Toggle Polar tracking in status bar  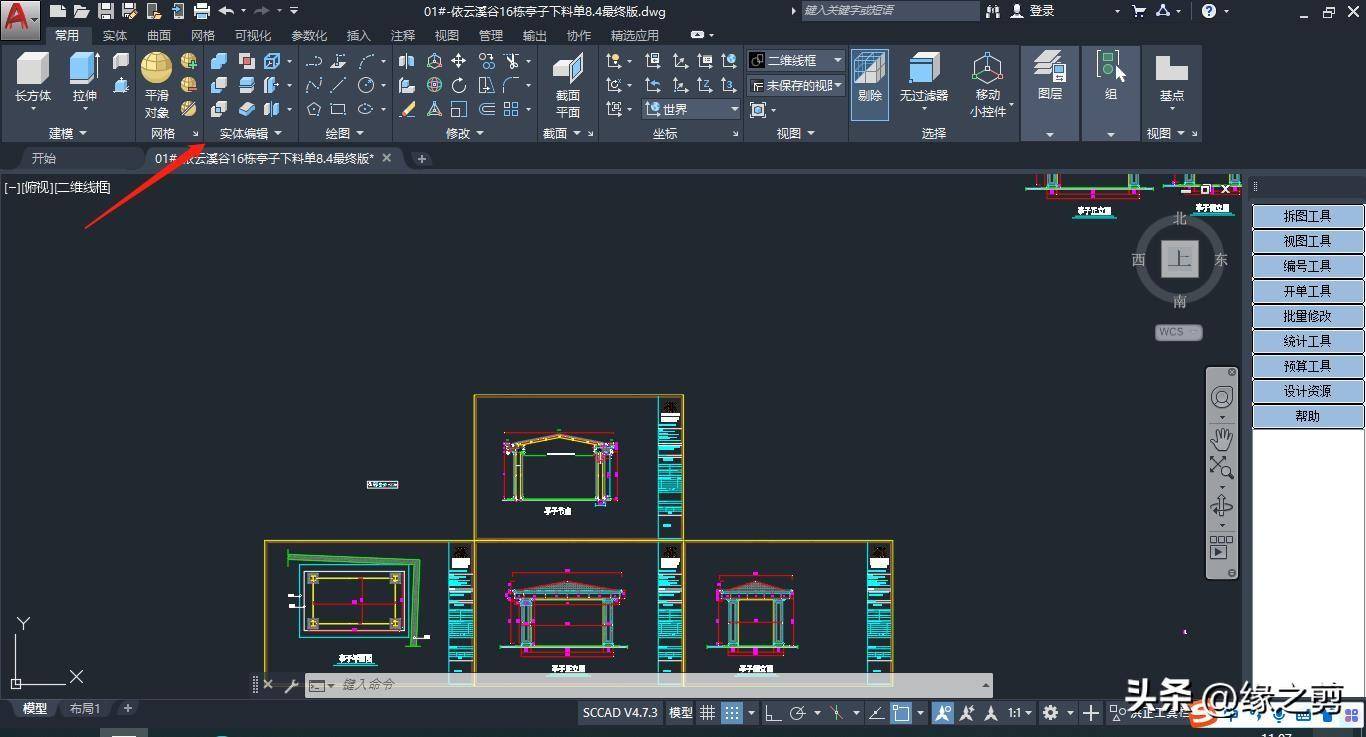797,713
